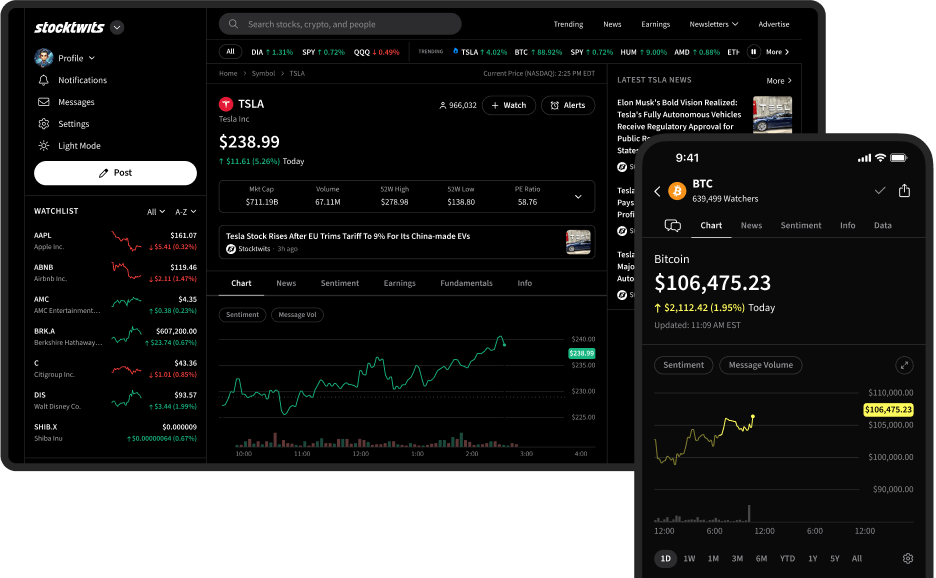
Task: Tap the back chevron beside the BTC logo
Action: point(655,189)
